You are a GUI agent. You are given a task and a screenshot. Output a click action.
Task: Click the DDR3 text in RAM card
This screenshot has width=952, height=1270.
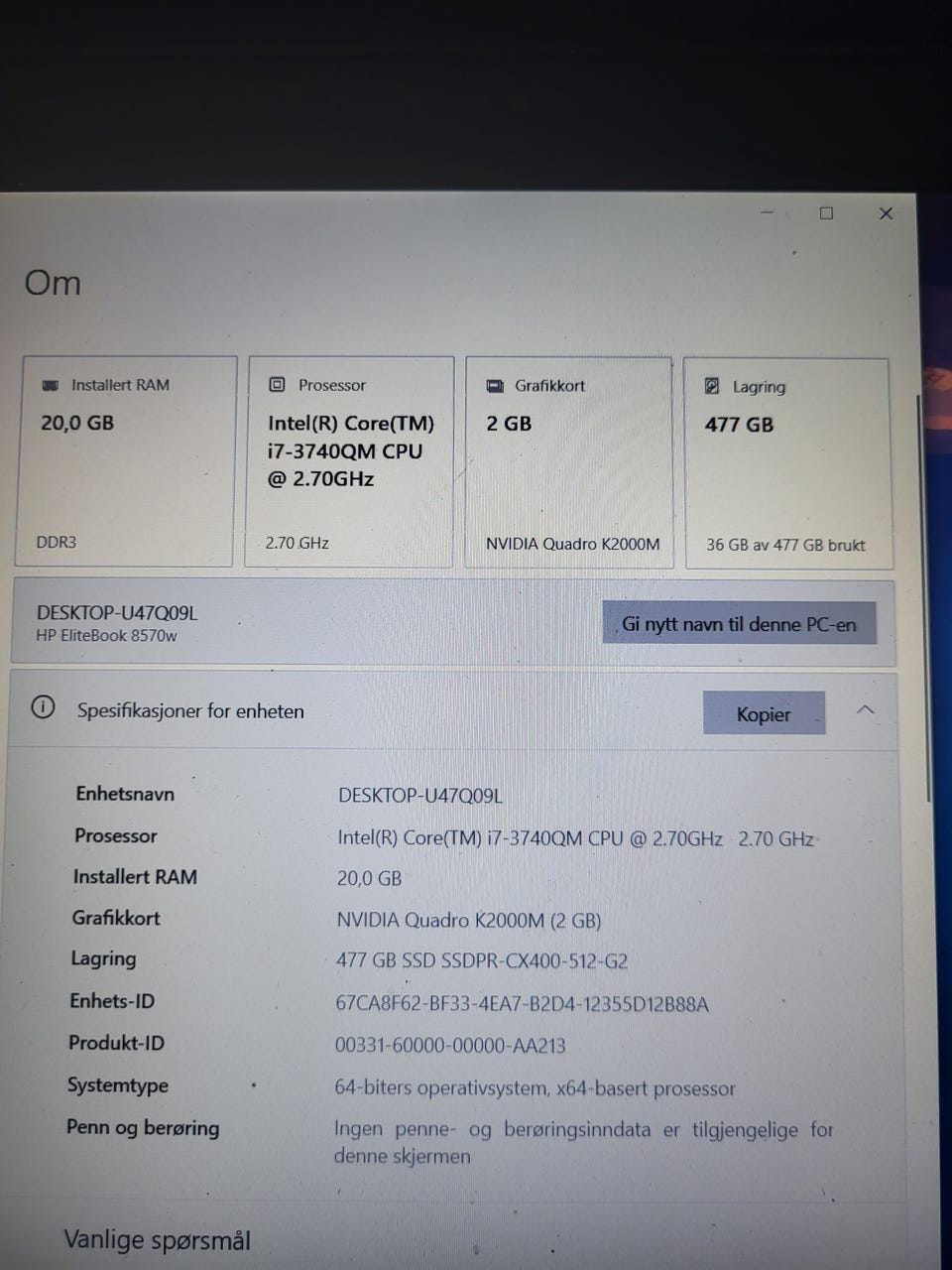57,543
